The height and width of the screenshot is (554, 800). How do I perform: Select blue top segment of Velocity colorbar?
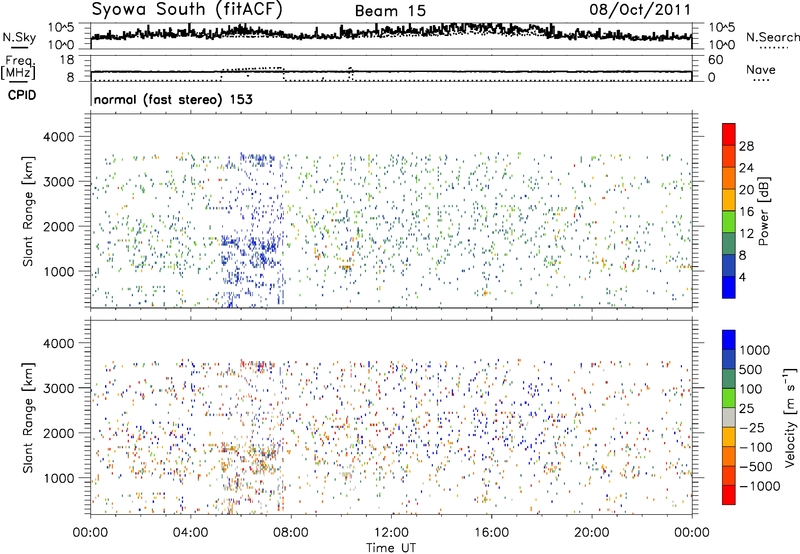729,340
